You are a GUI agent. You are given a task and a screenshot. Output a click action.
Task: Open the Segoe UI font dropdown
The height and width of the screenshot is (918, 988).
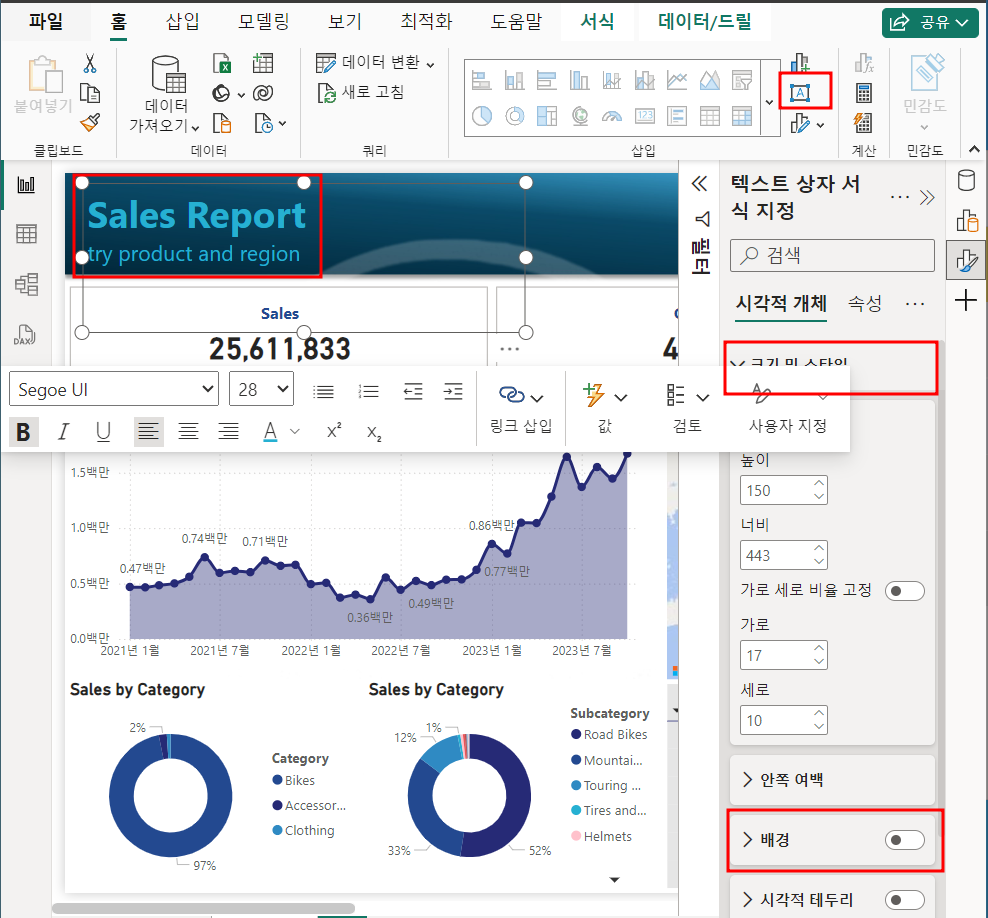coord(114,389)
